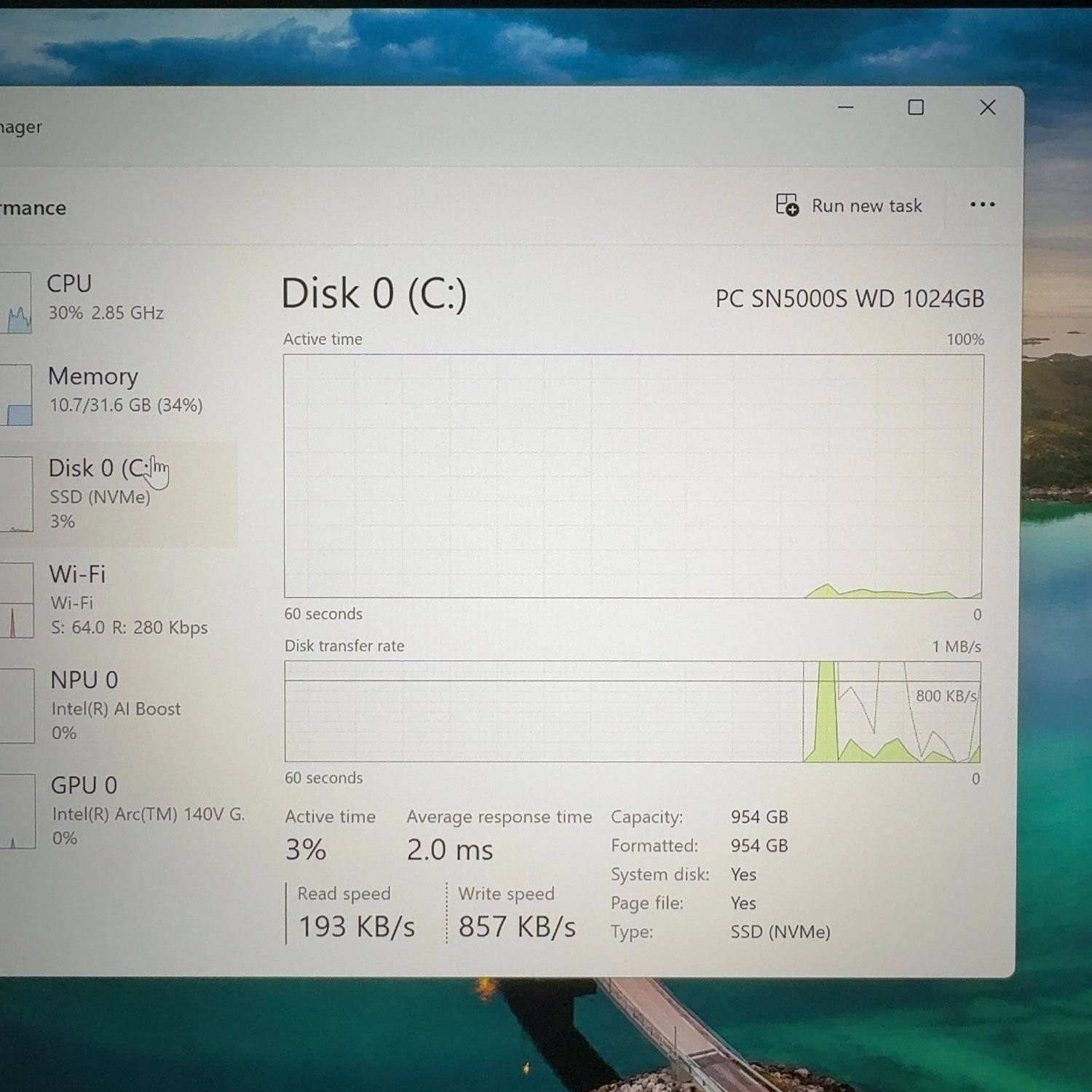1092x1092 pixels.
Task: Select Wi-Fi in the performance list
Action: [127, 600]
